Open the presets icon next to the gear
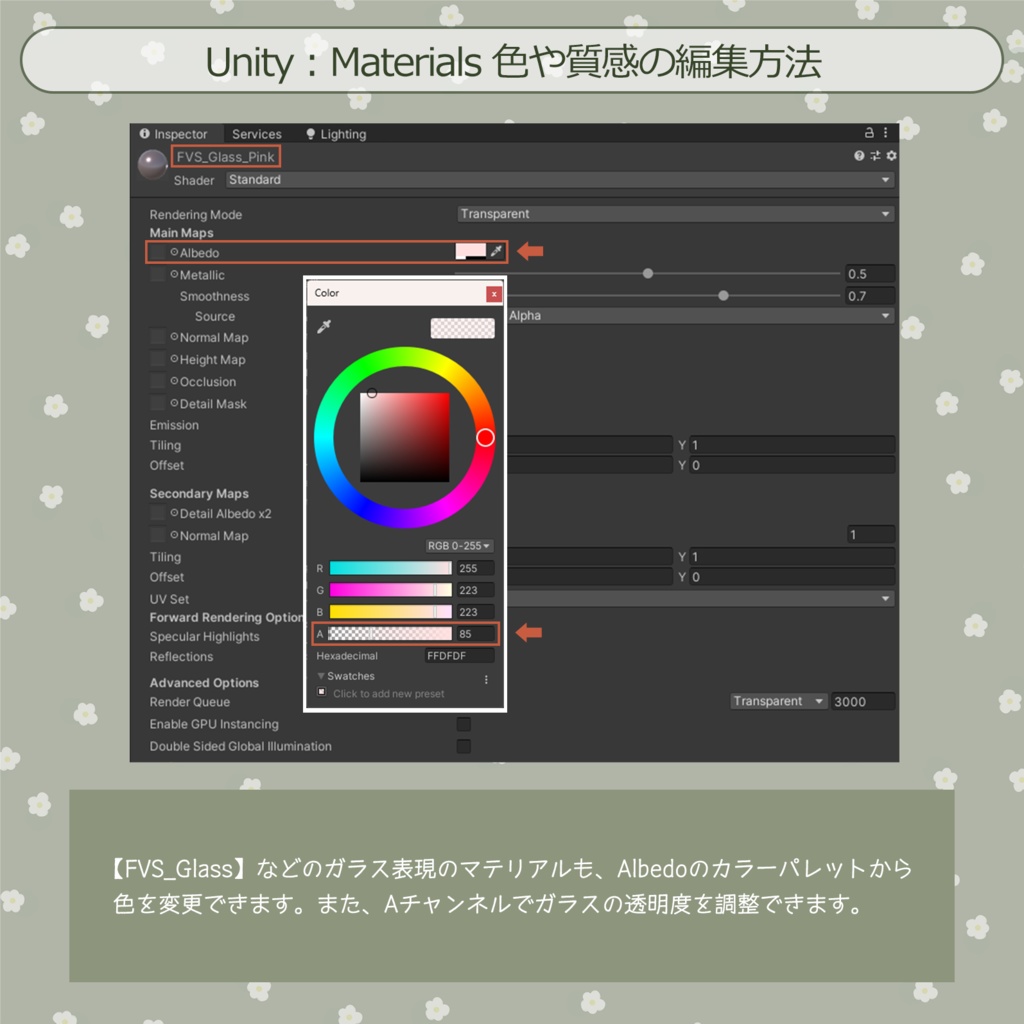The image size is (1024, 1024). tap(875, 156)
